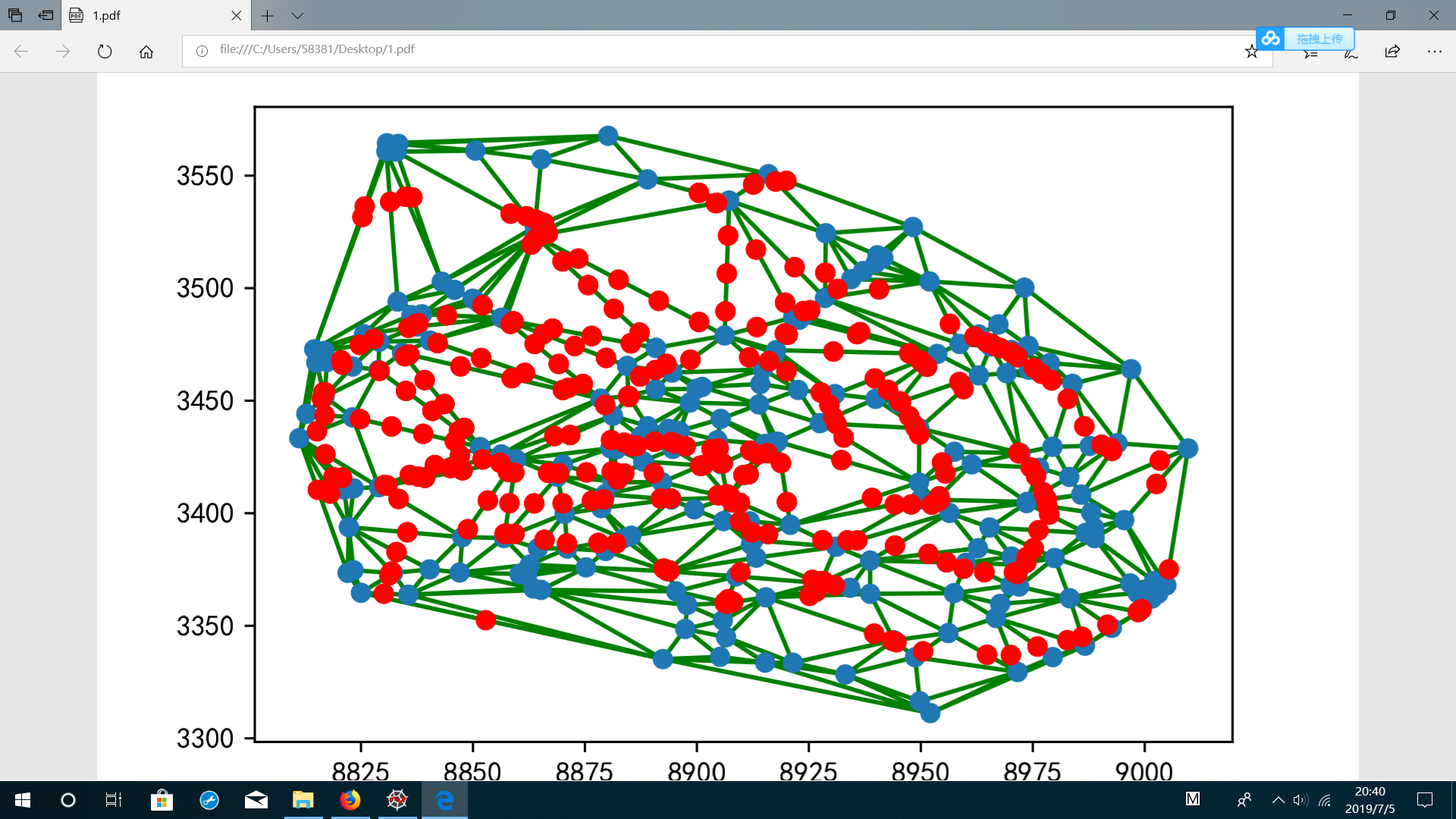Screen dimensions: 1456x819
Task: Go to Edge Home page
Action: 146,52
